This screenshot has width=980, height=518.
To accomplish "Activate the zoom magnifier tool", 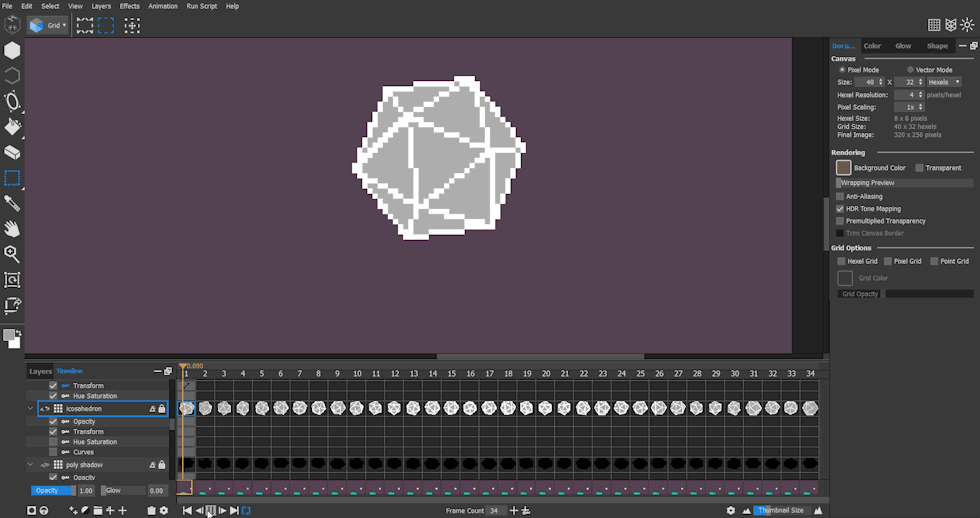I will pyautogui.click(x=12, y=254).
